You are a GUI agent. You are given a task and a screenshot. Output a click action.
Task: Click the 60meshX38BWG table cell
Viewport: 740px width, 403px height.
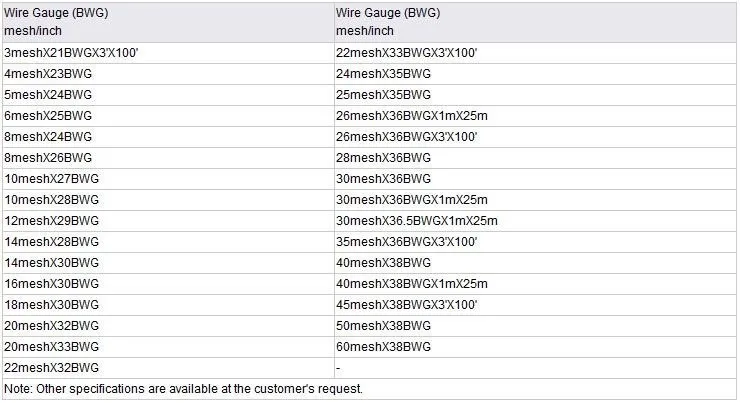click(x=535, y=347)
